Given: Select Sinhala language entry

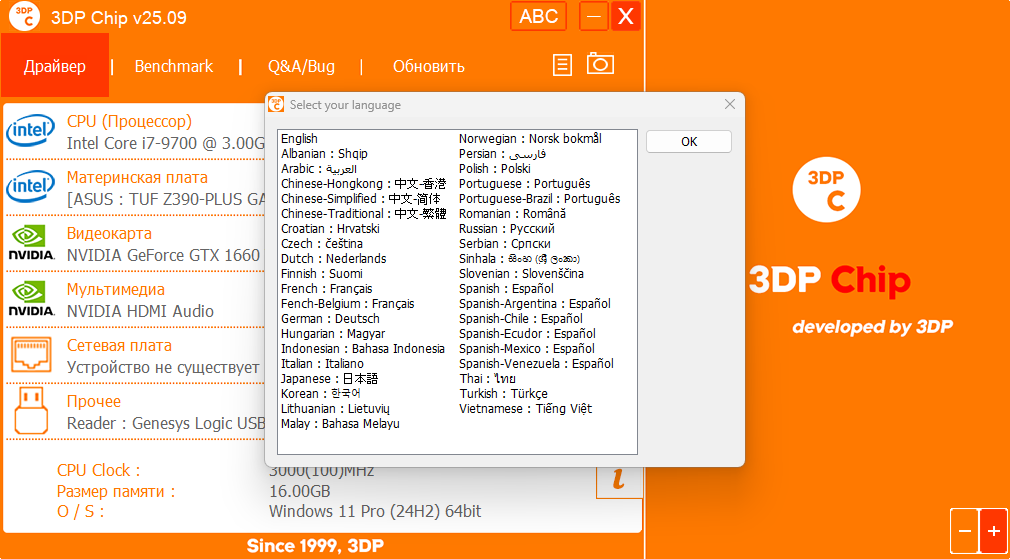Looking at the screenshot, I should [519, 258].
